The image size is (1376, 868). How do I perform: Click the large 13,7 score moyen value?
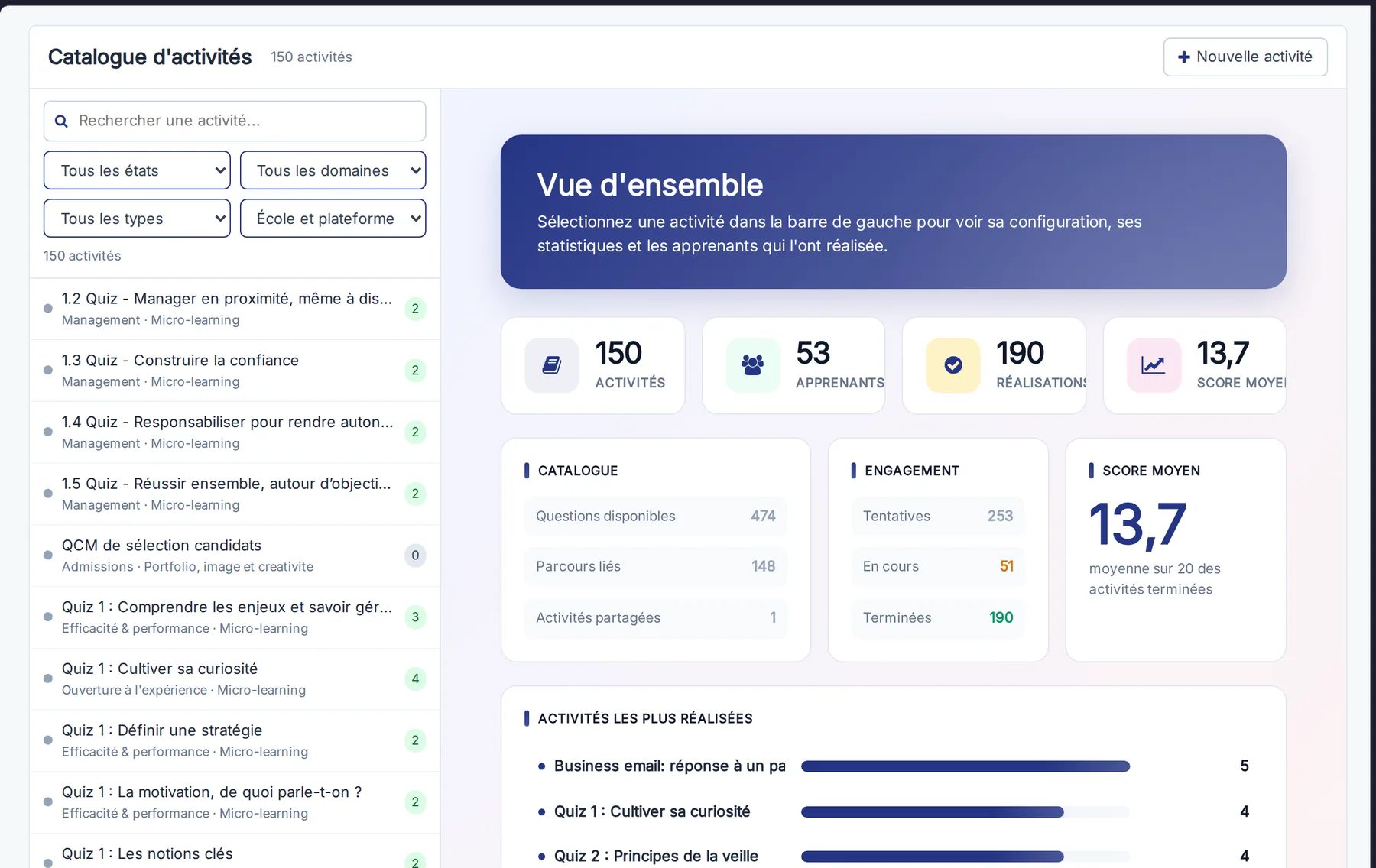1137,525
